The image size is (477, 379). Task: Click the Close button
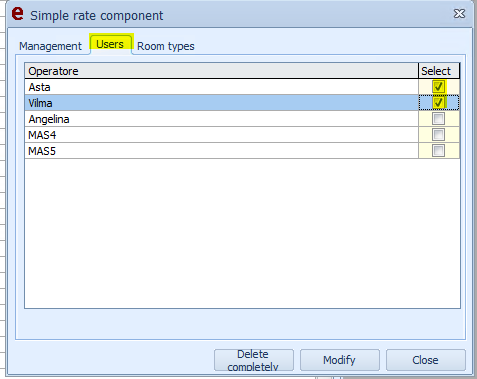(x=426, y=360)
